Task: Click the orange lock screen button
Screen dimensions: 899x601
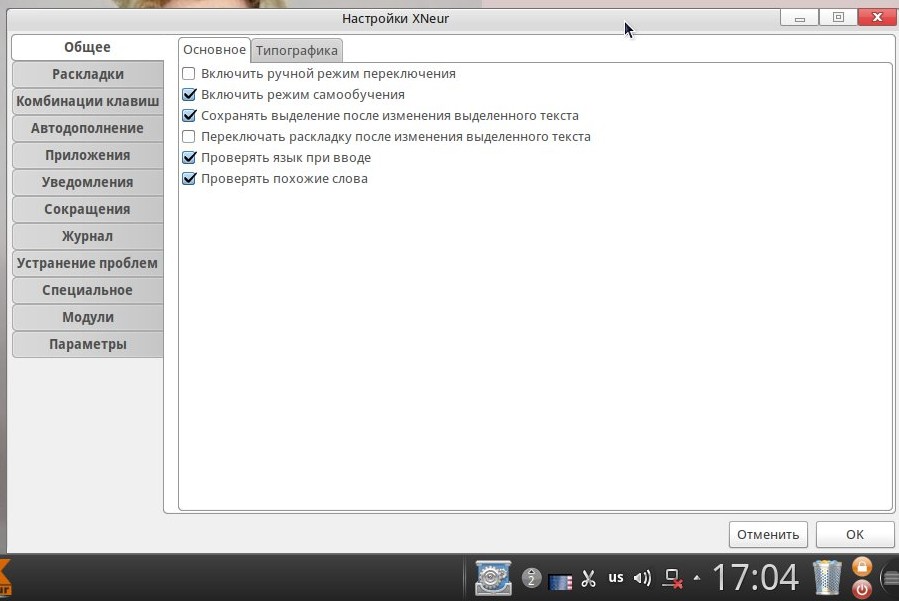Action: [861, 567]
